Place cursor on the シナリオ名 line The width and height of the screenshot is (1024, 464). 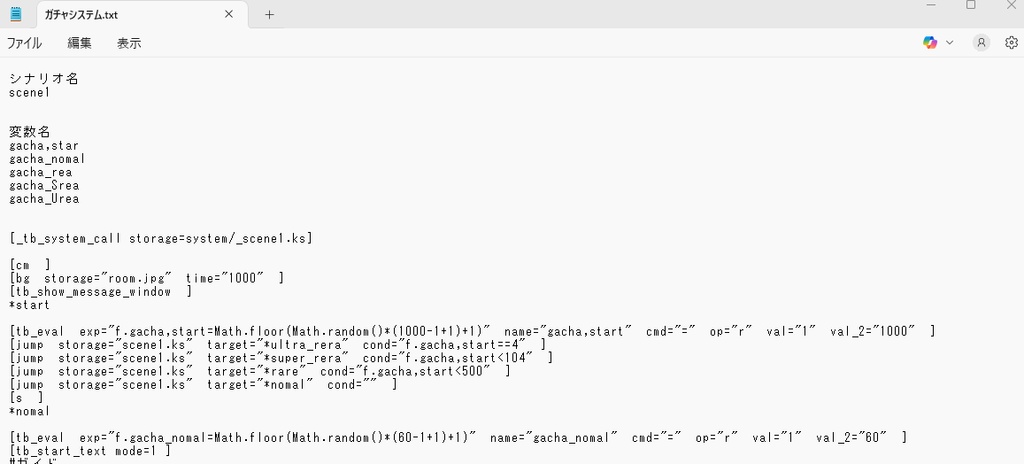44,78
